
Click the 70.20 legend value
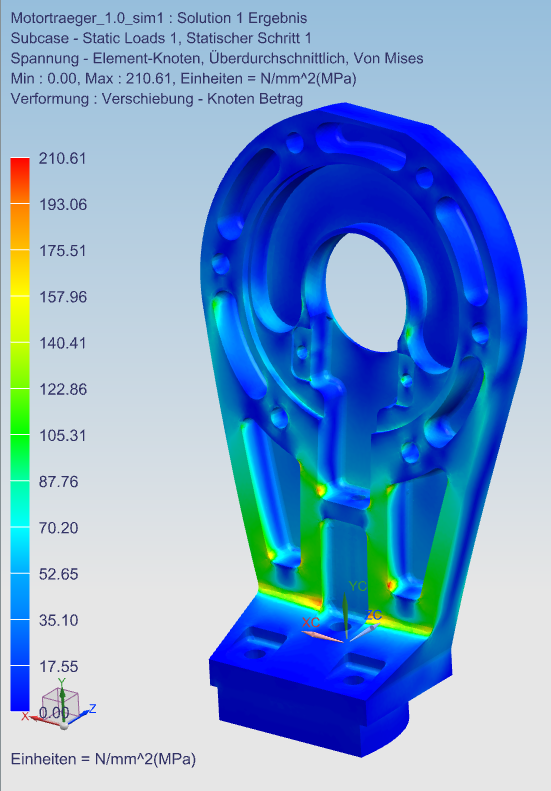[x=59, y=528]
